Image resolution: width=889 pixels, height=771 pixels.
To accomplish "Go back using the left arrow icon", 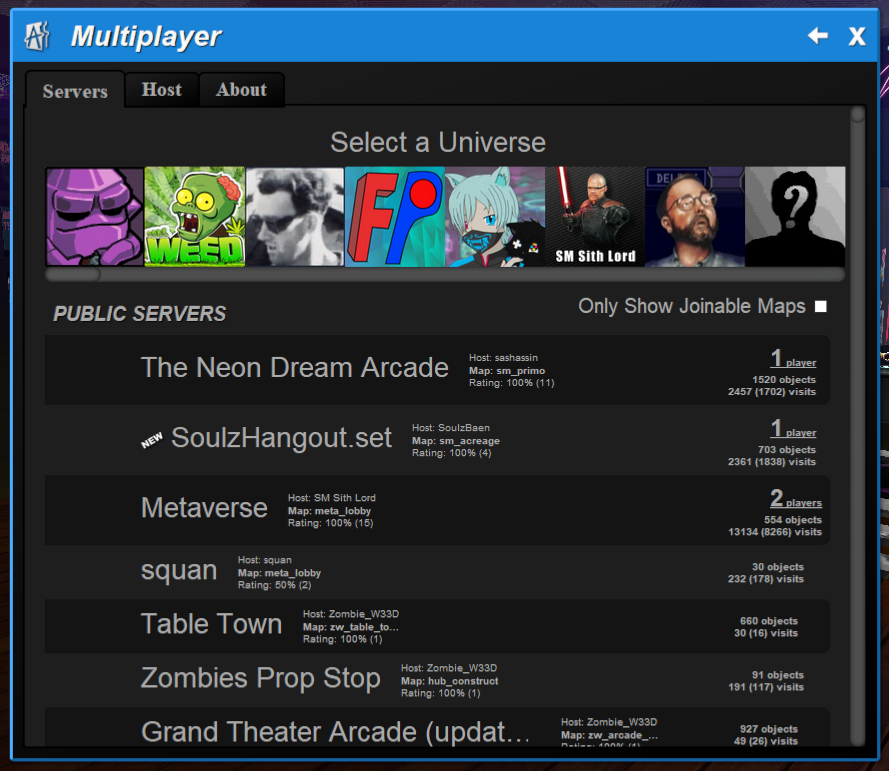I will pos(818,36).
